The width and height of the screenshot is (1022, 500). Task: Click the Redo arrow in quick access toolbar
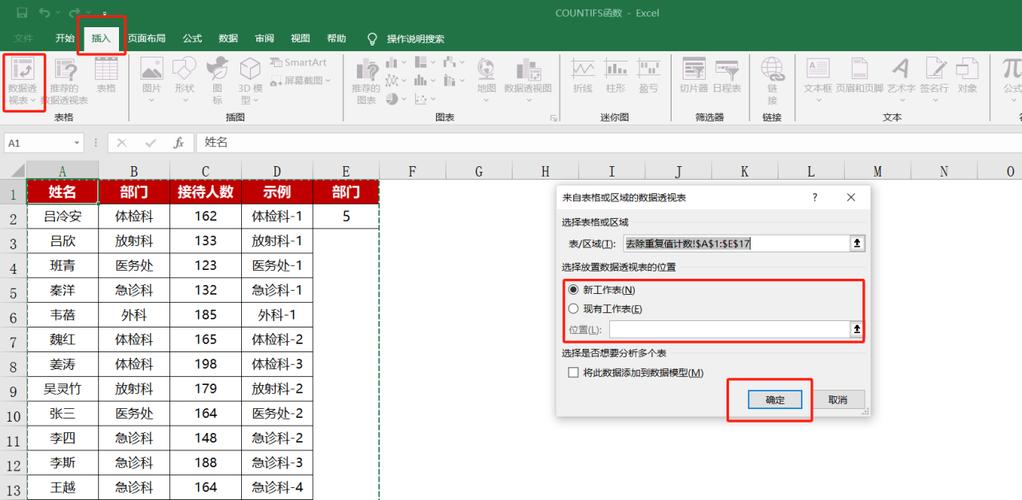point(74,12)
